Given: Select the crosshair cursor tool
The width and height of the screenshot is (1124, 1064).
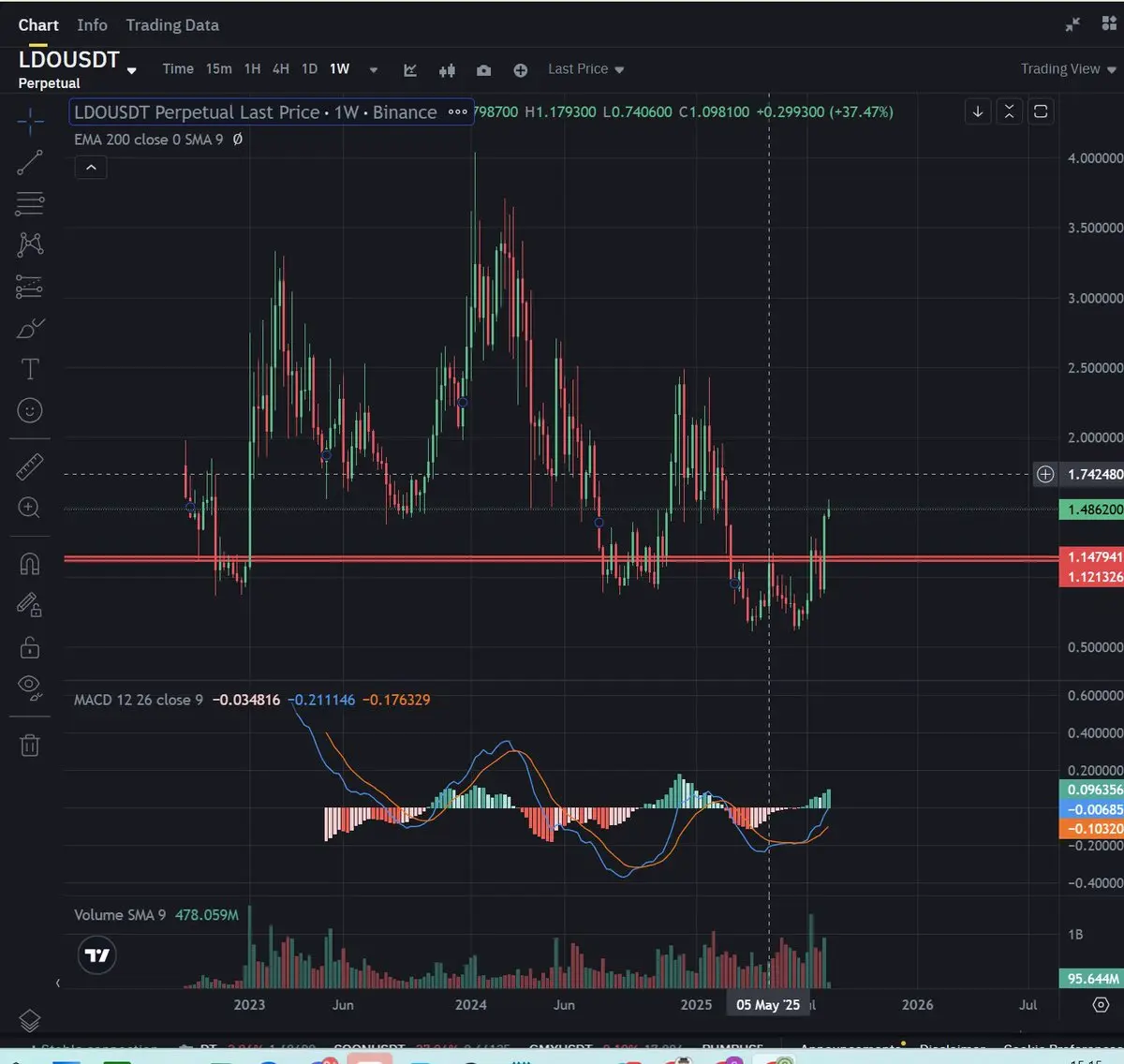Looking at the screenshot, I should 30,121.
